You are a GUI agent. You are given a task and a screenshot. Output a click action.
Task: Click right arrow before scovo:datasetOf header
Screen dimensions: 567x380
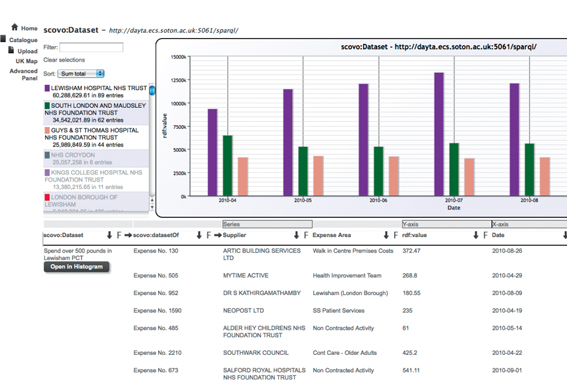click(128, 235)
